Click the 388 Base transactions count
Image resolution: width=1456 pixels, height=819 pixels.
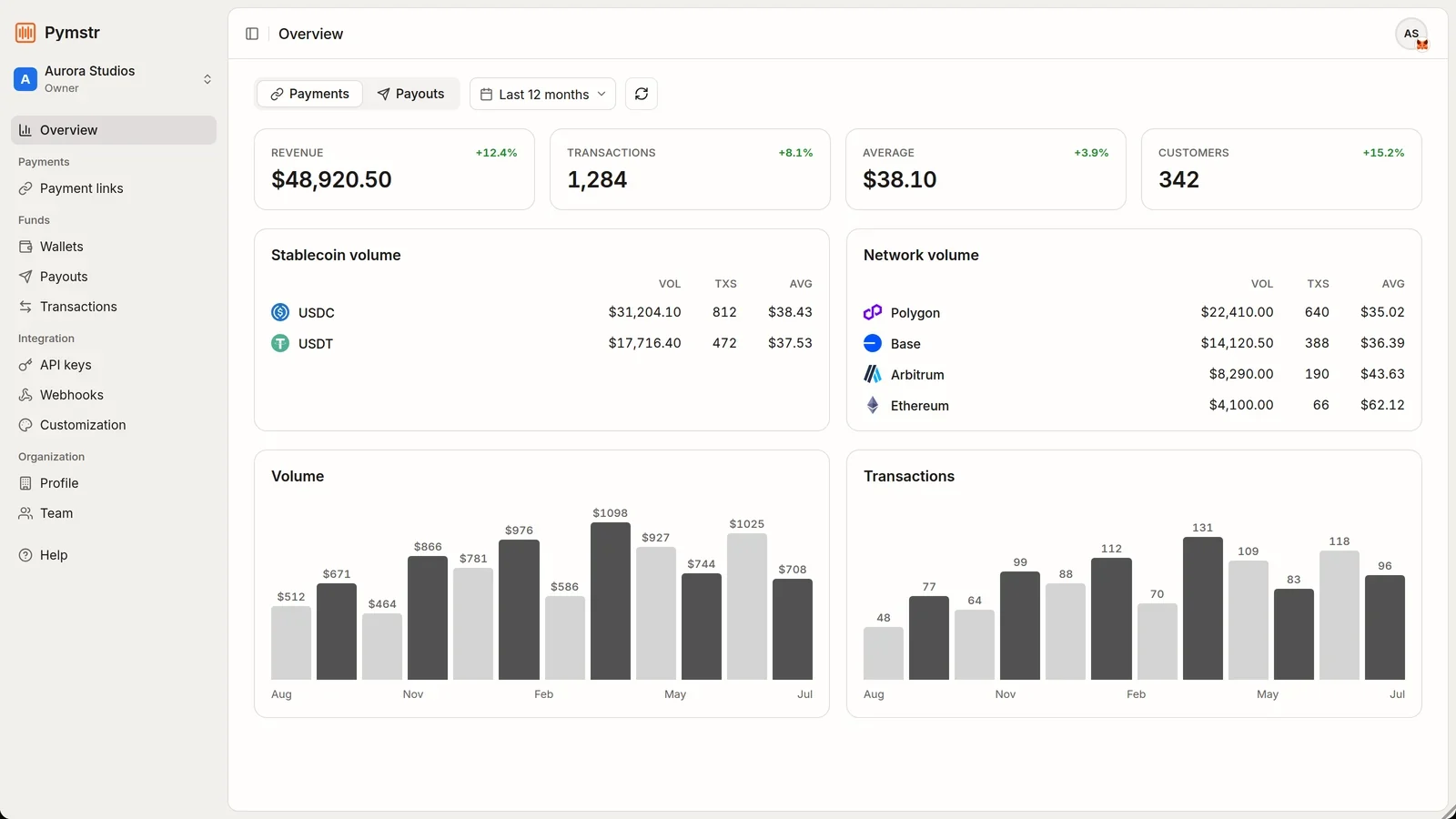(x=1317, y=343)
